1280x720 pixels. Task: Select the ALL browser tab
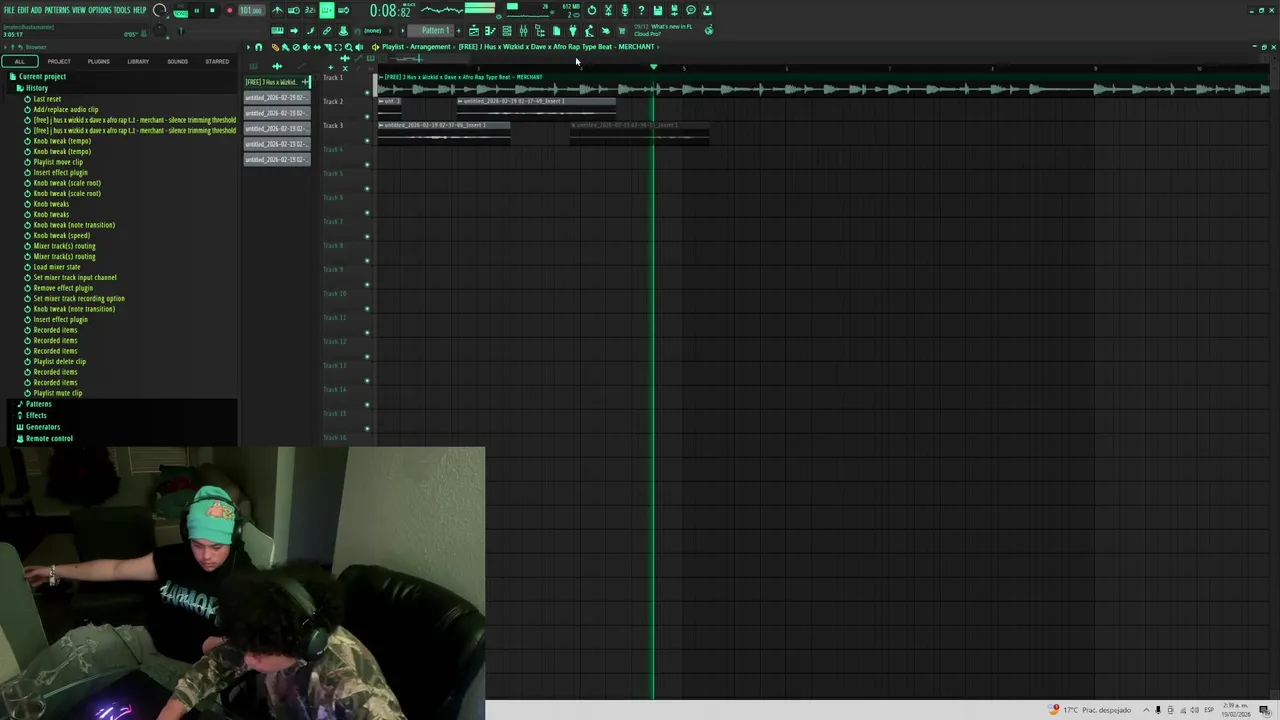[x=19, y=62]
